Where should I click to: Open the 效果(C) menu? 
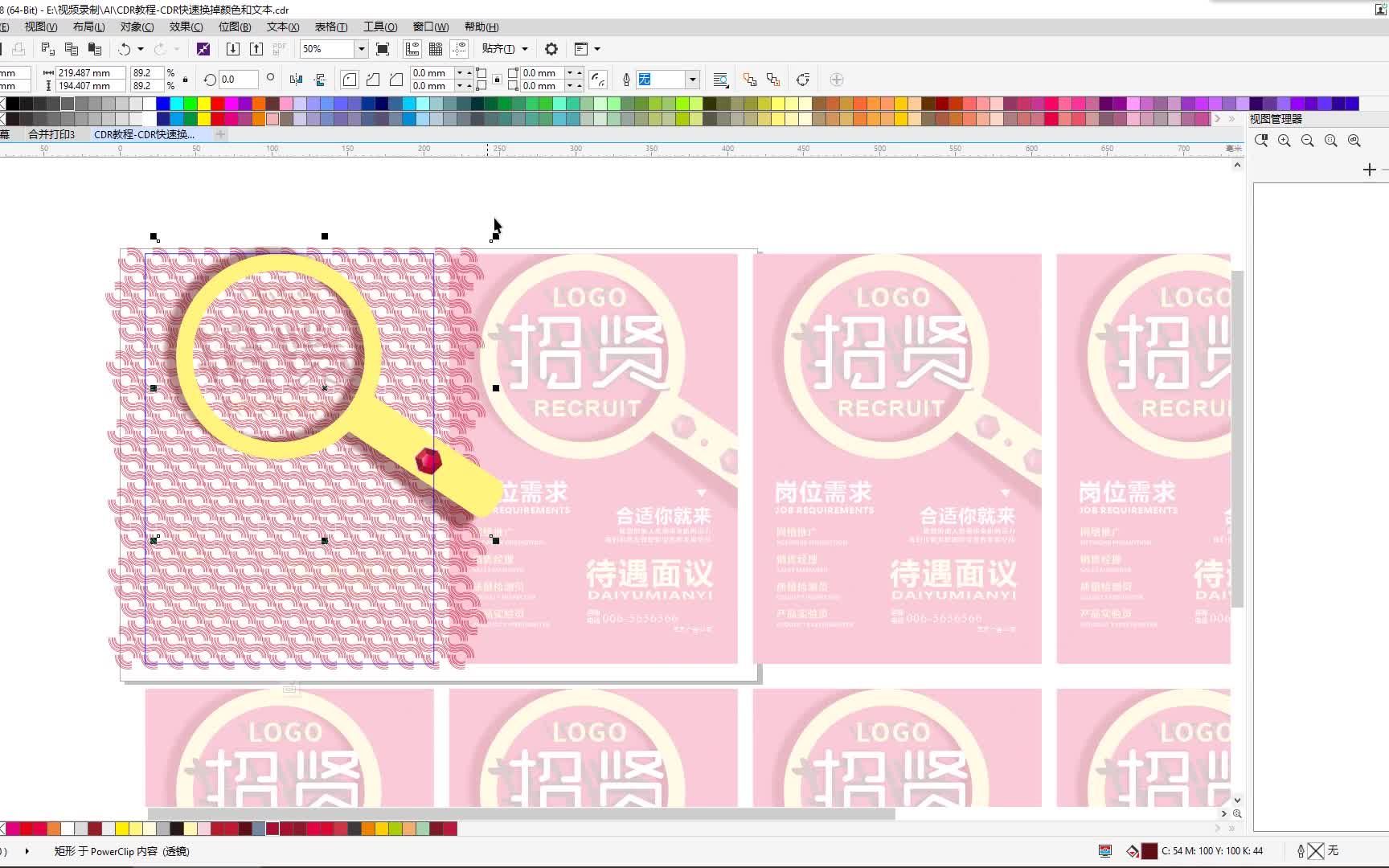tap(186, 27)
